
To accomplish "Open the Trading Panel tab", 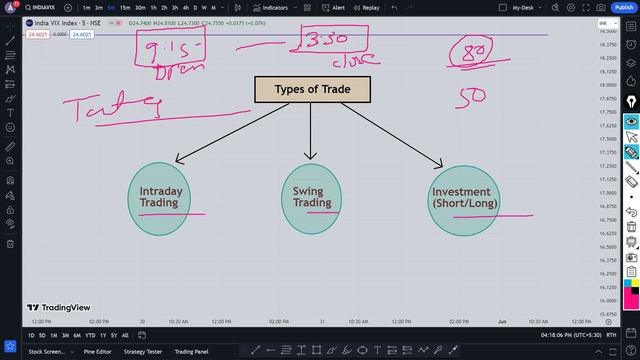I will tap(191, 351).
